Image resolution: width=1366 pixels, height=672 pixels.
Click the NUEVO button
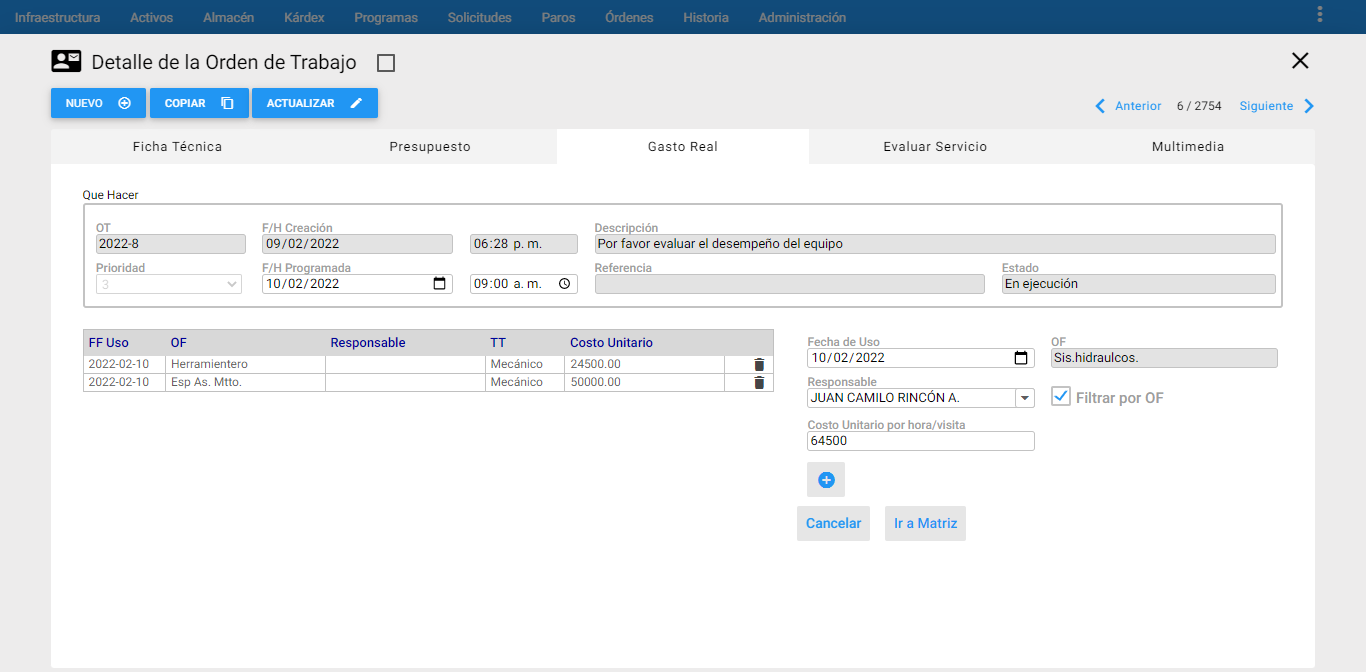(x=98, y=103)
